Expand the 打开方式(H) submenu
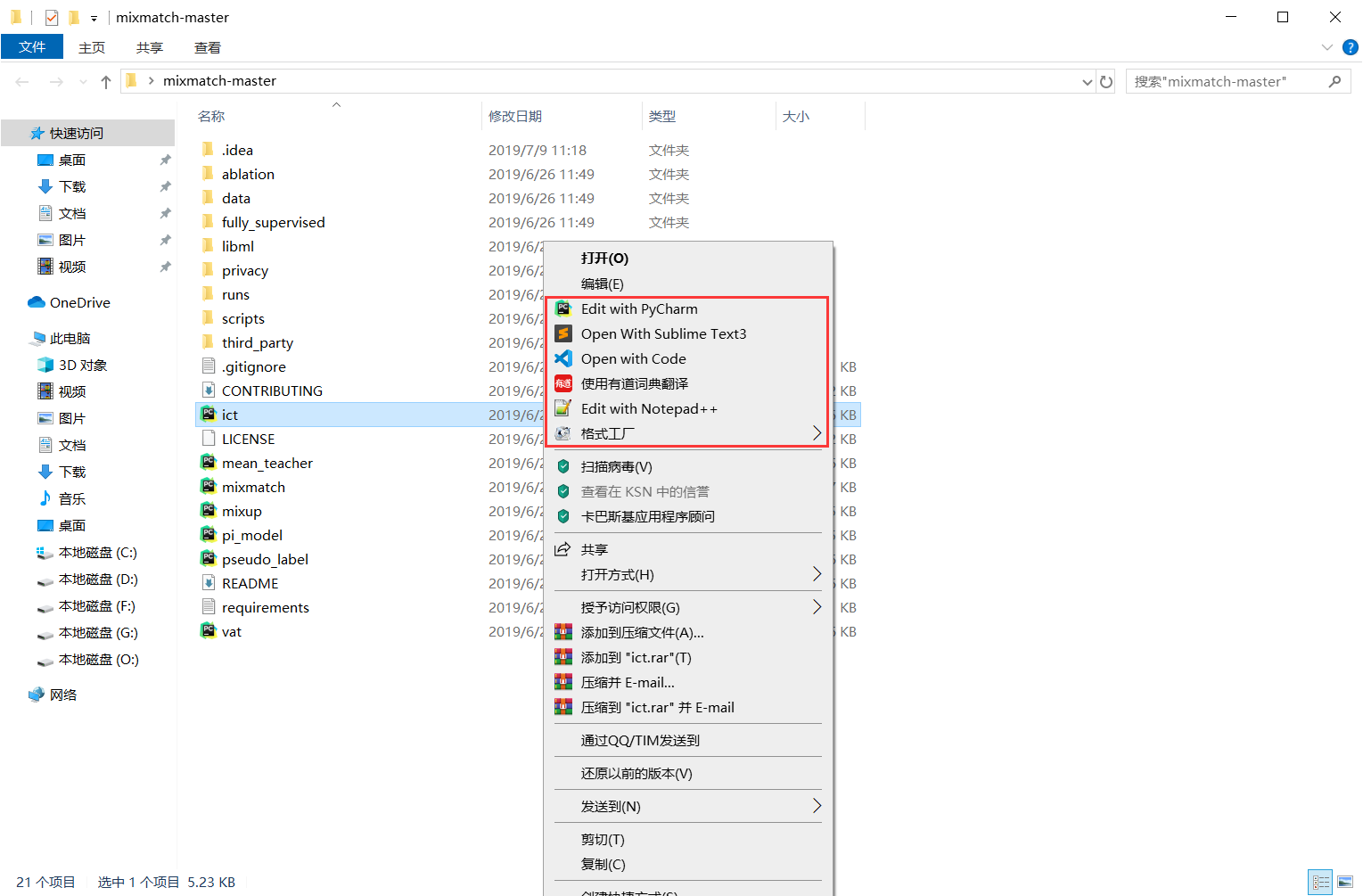 pos(817,574)
